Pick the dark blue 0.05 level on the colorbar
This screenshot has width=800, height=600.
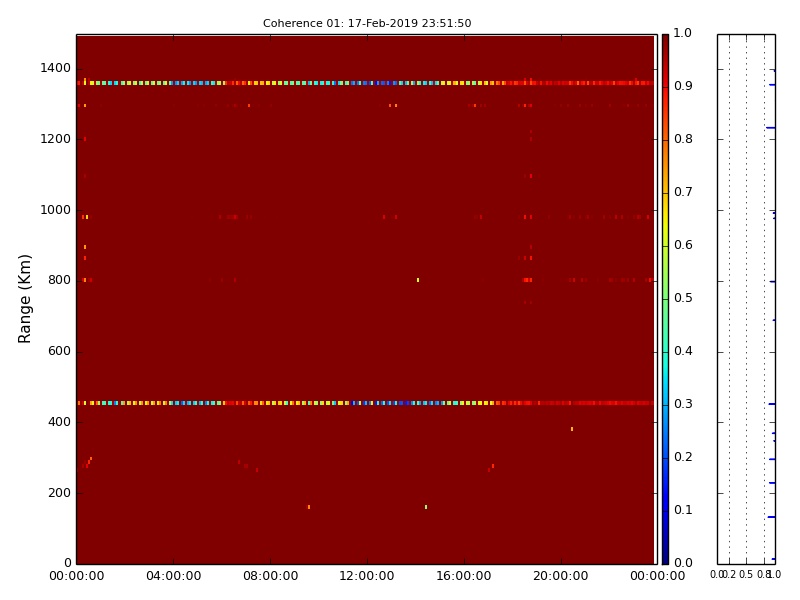click(x=665, y=538)
